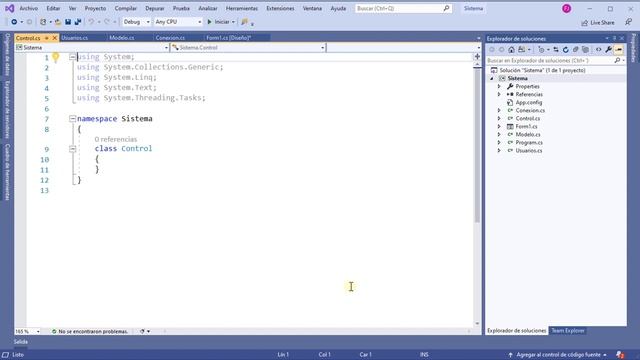
Task: Save the current file with the disk icon
Action: [x=68, y=22]
